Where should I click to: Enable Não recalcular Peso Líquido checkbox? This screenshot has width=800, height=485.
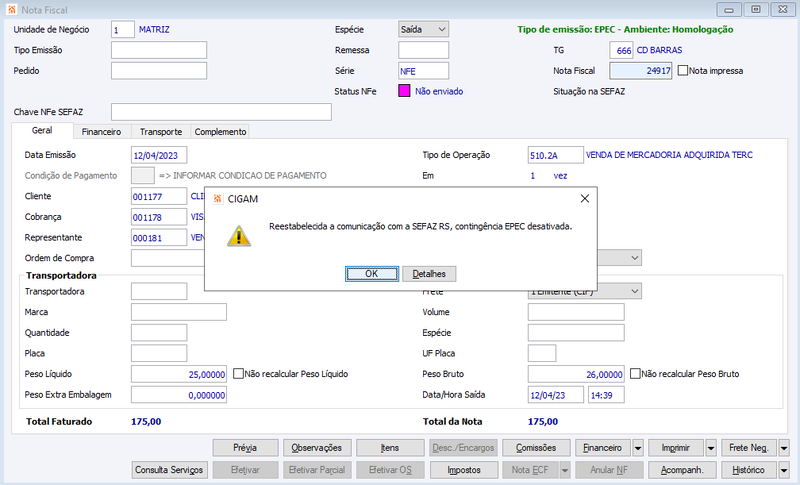click(238, 374)
